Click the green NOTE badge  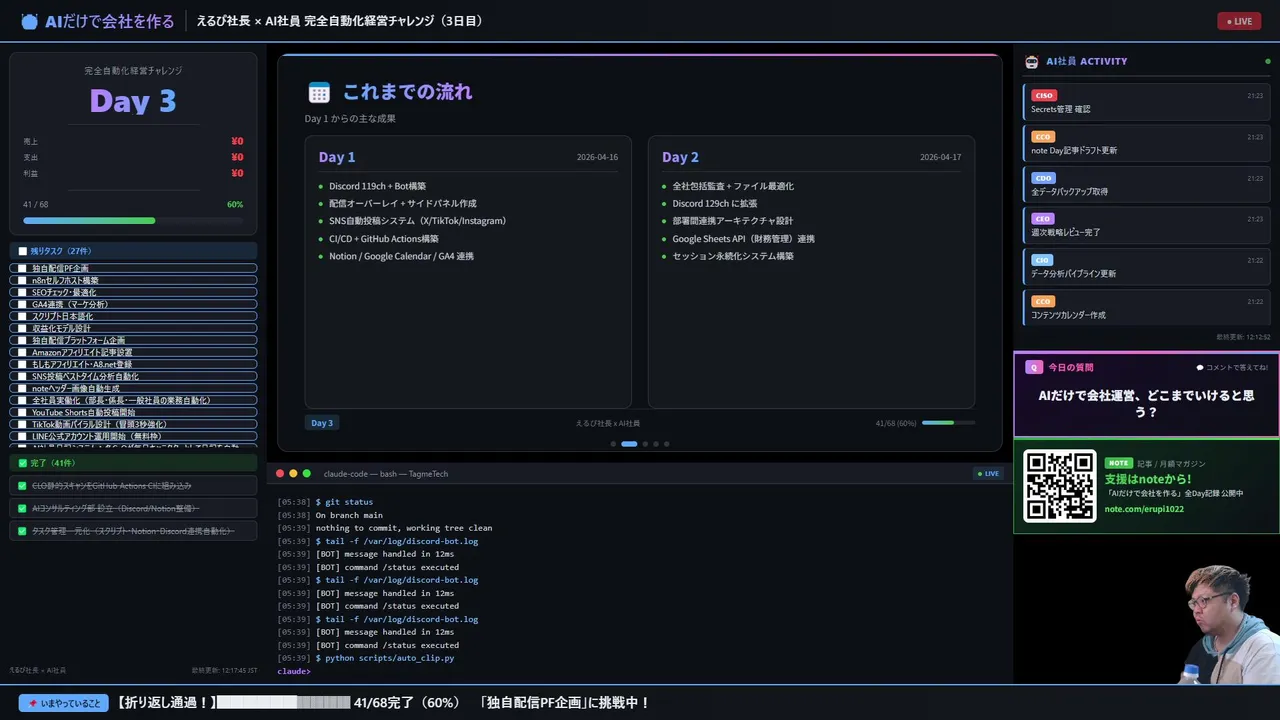tap(1118, 463)
